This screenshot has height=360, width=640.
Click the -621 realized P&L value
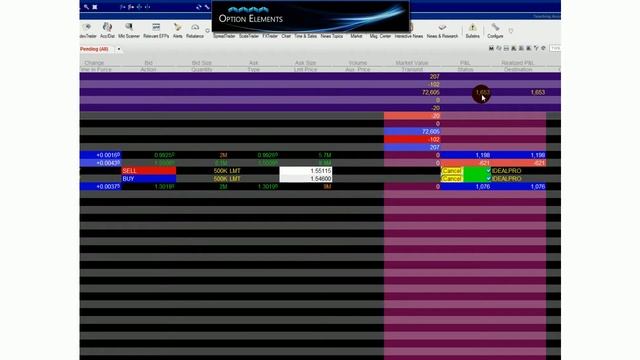[540, 163]
